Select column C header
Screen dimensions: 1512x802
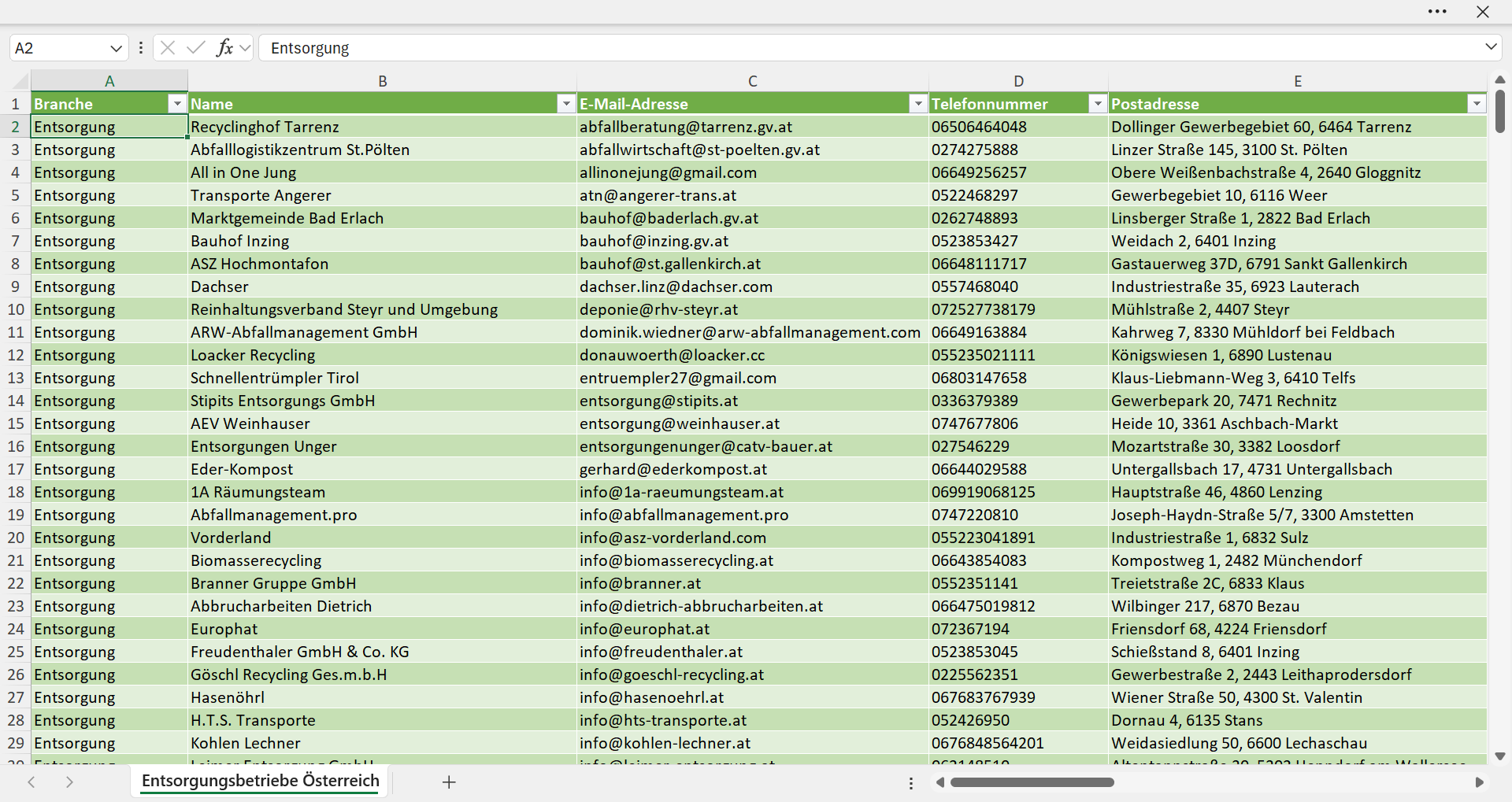(753, 81)
